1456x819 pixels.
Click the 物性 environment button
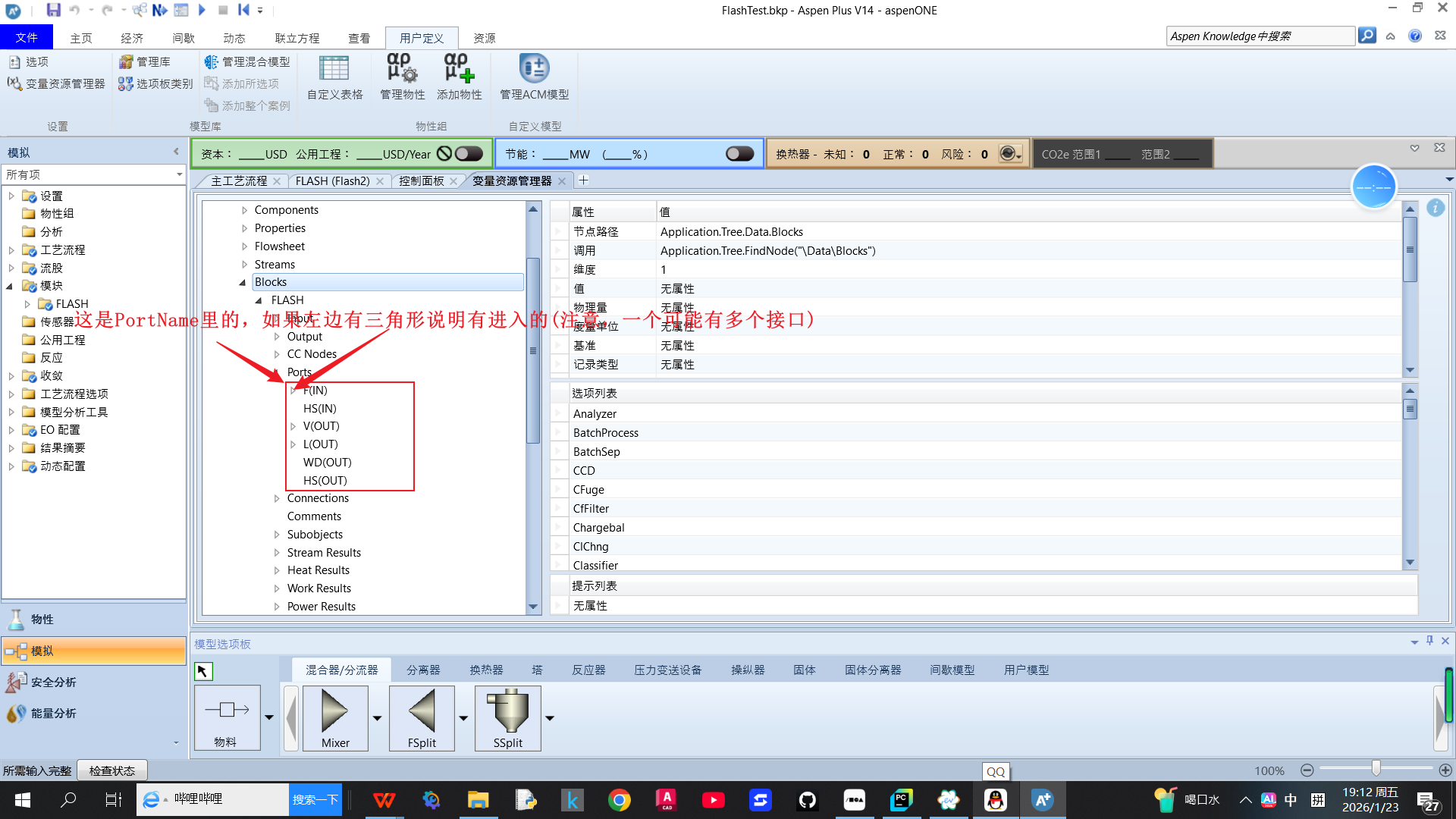42,619
